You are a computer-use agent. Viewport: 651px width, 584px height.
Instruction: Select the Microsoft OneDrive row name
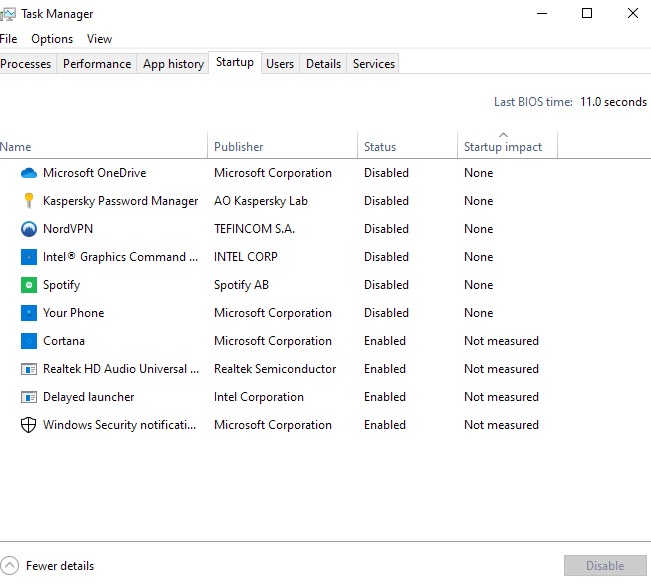(x=95, y=173)
